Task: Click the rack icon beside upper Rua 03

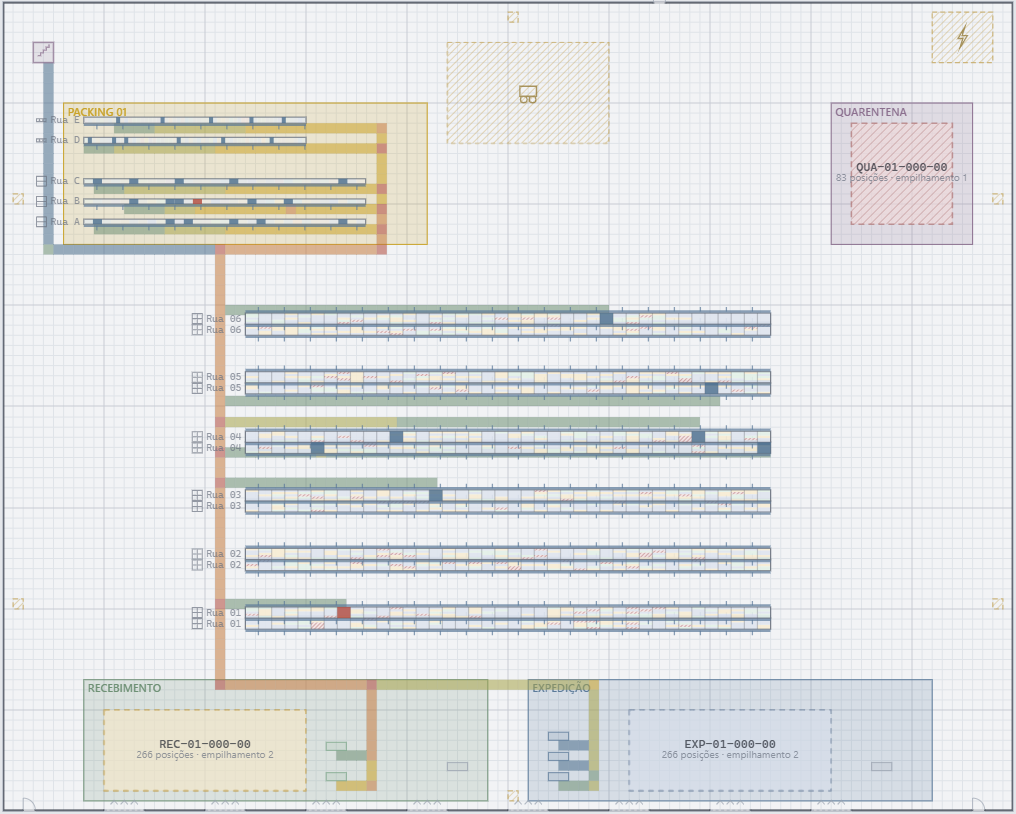Action: tap(198, 495)
